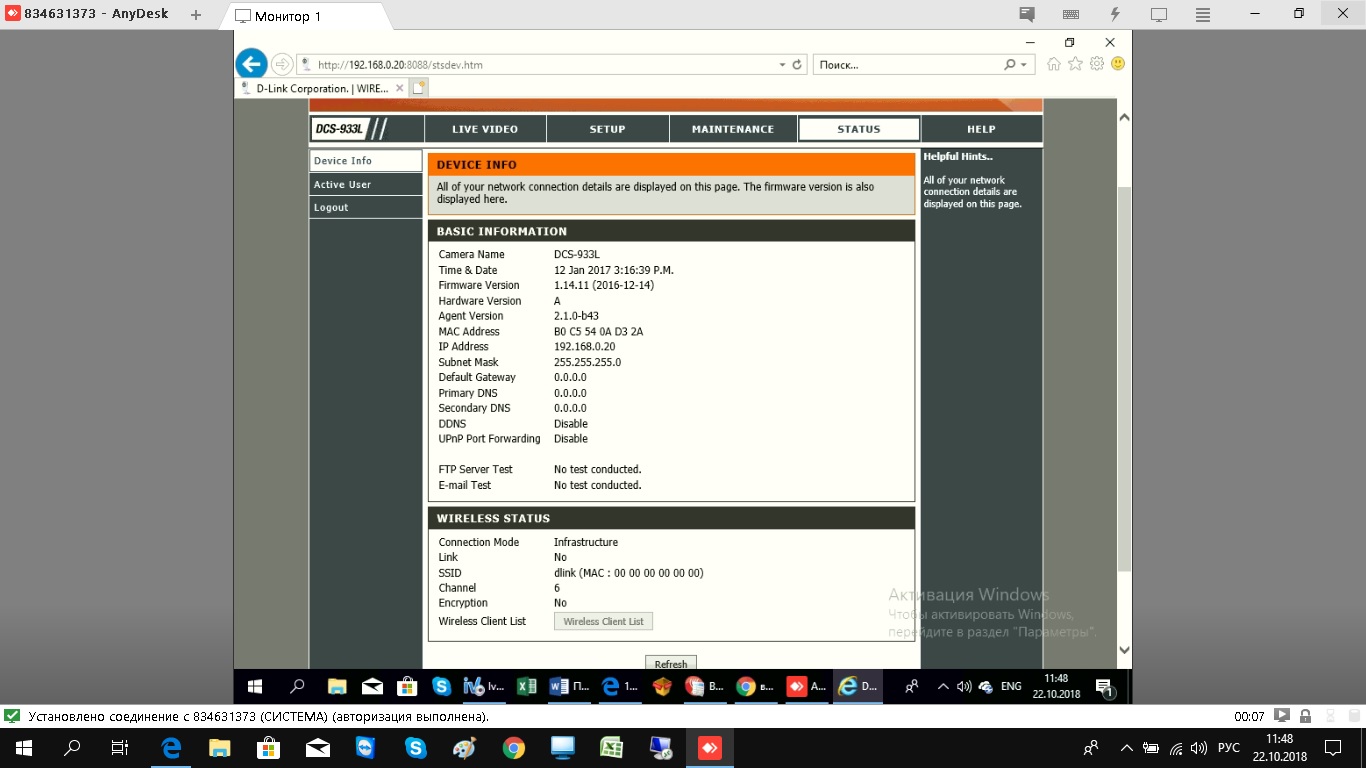This screenshot has height=768, width=1366.
Task: Open AnyDesk actions lightning bolt menu
Action: coord(1115,15)
